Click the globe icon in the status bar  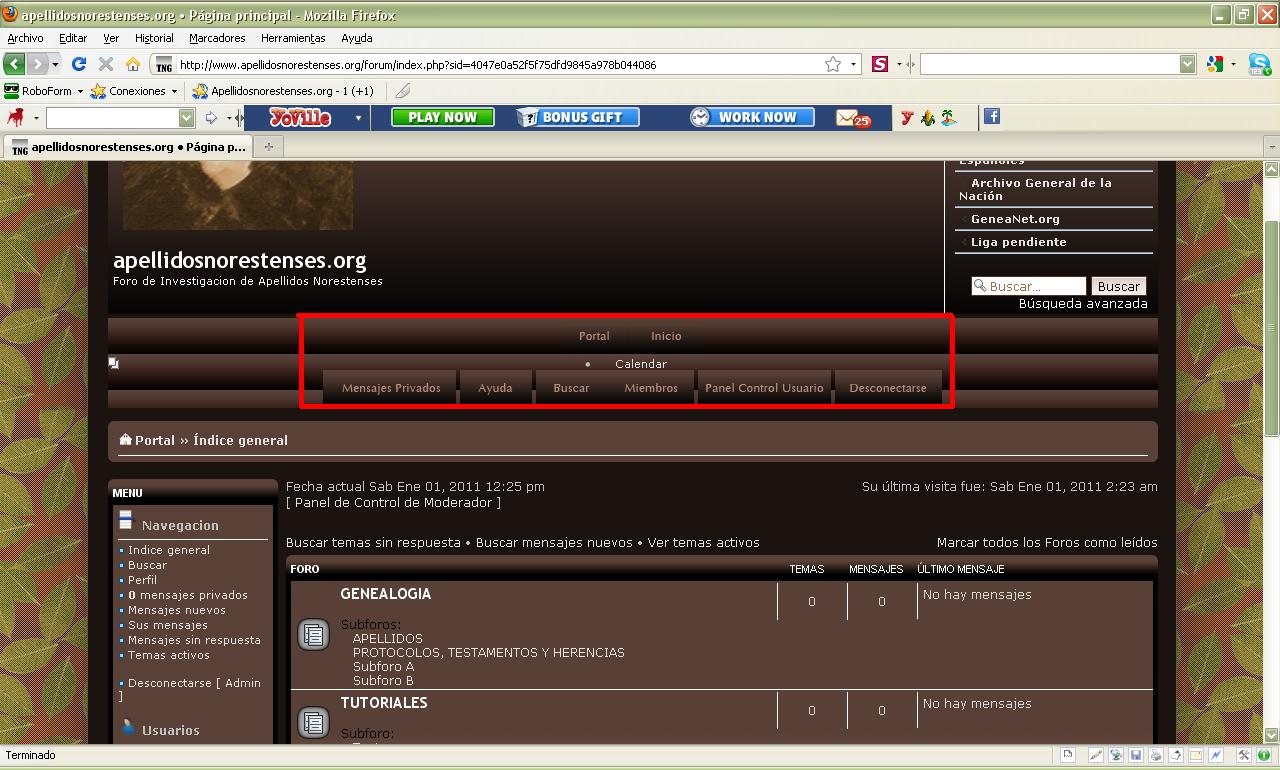pos(1116,756)
